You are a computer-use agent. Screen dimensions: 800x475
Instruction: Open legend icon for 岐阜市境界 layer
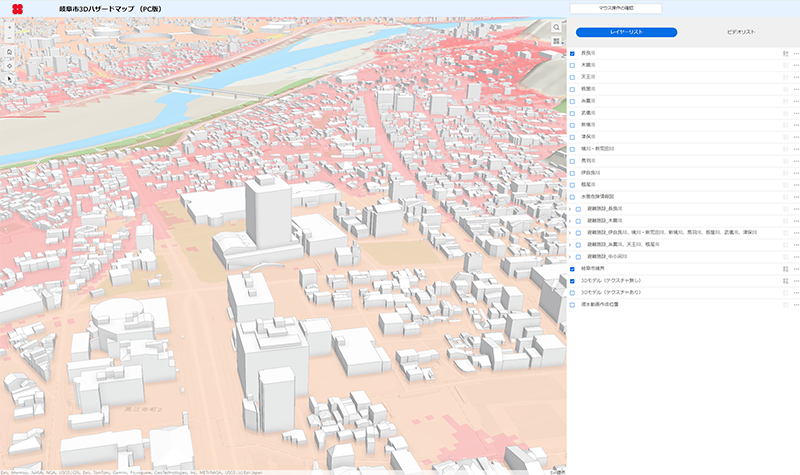pyautogui.click(x=785, y=269)
